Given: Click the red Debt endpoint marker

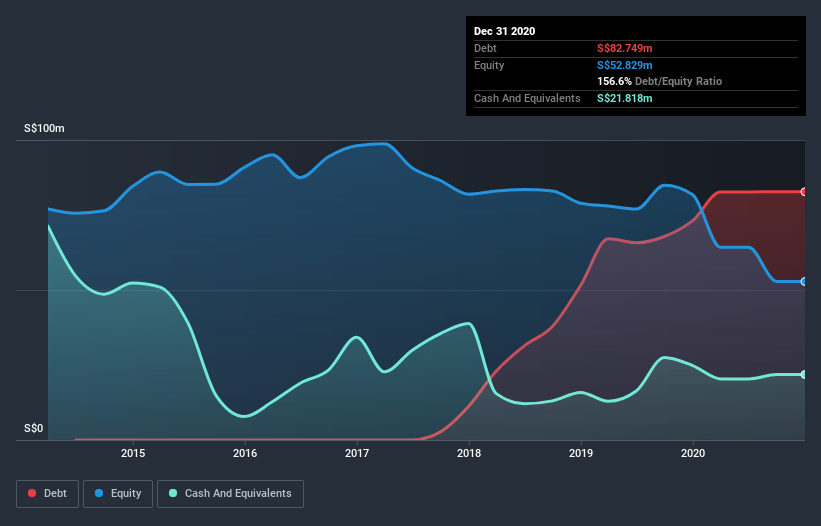Looking at the screenshot, I should tap(804, 192).
